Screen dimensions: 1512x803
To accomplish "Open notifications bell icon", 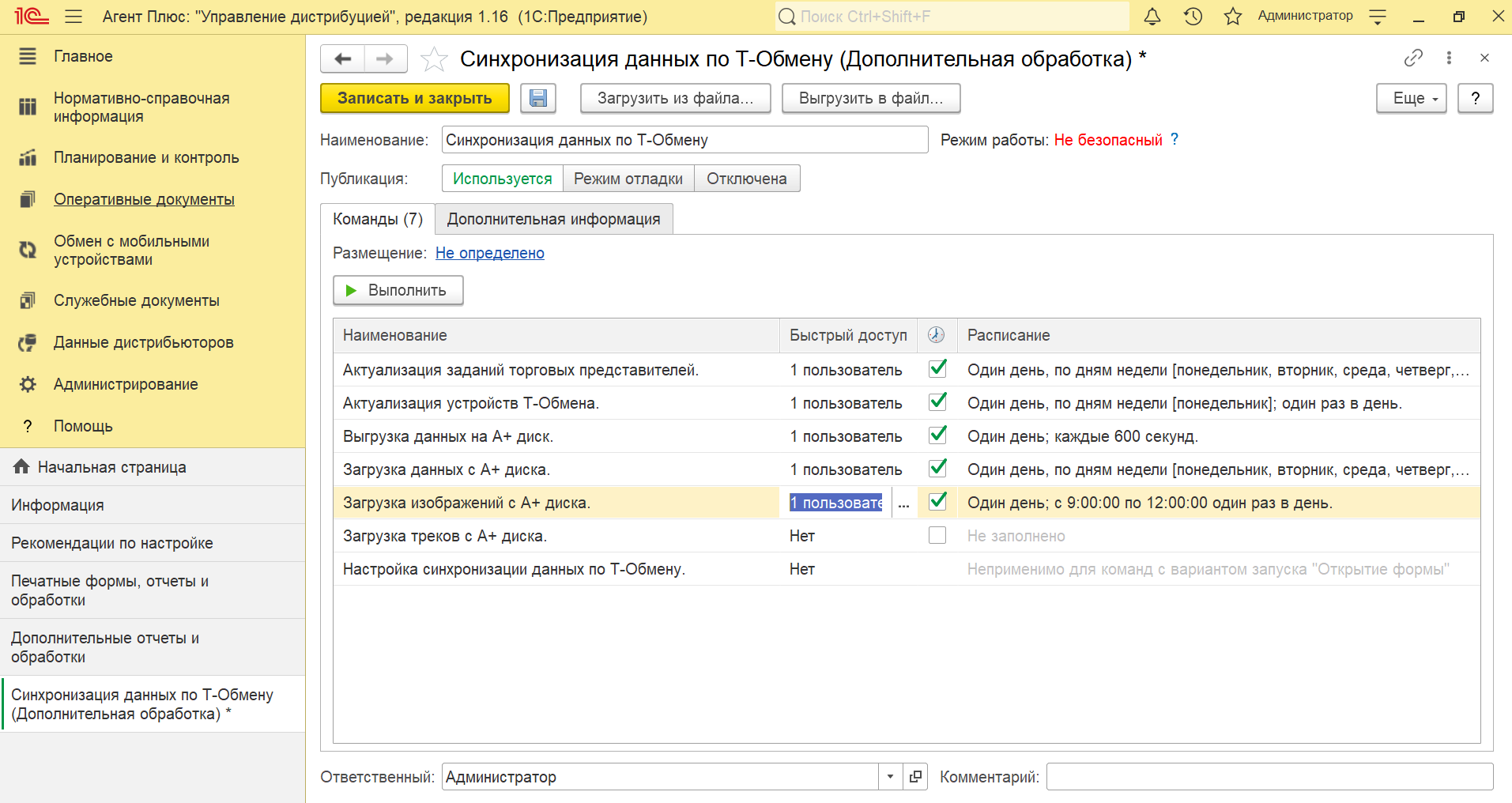I will (1152, 16).
